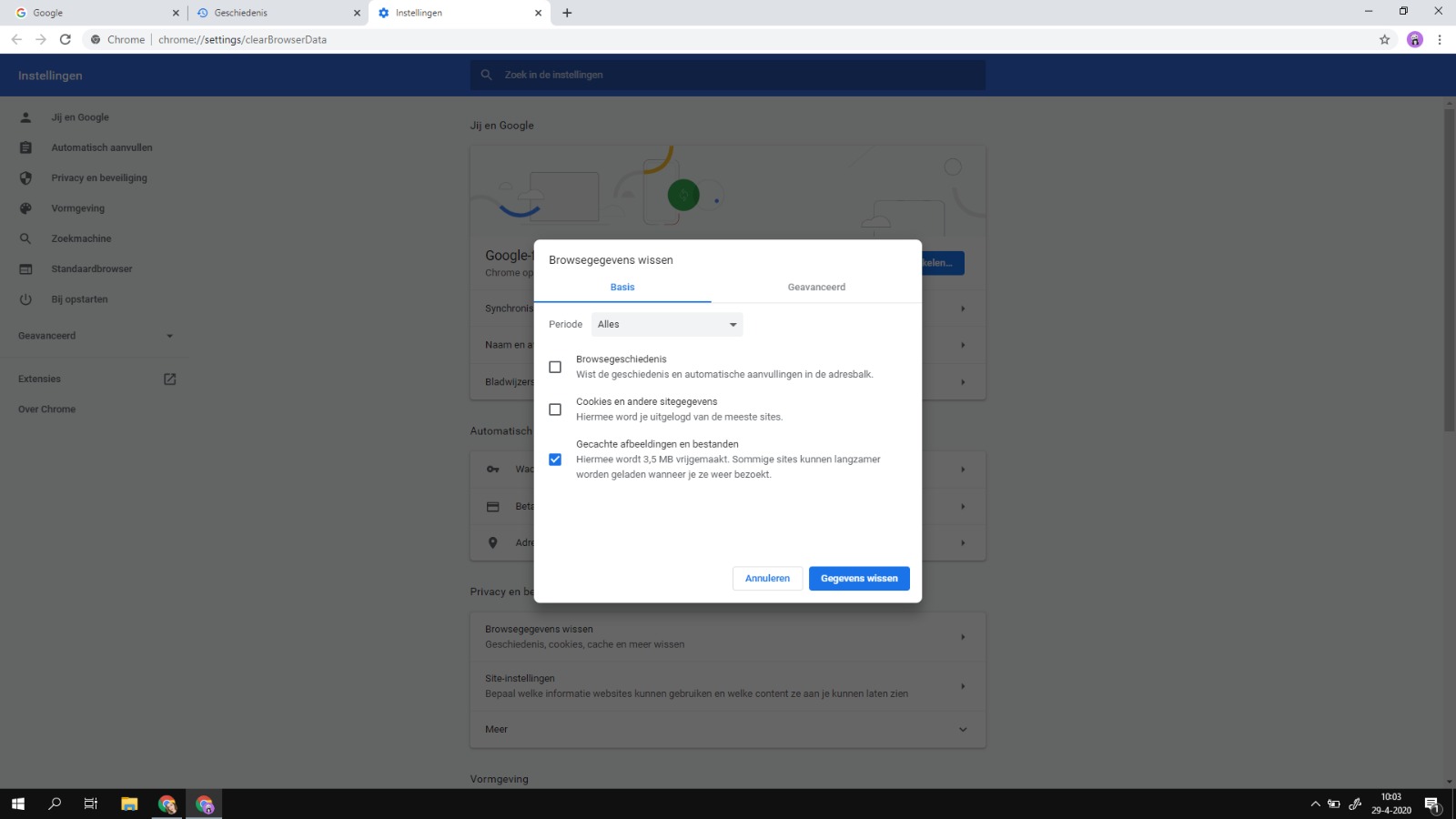Viewport: 1456px width, 819px height.
Task: Bookmark this page with star icon
Action: [1385, 39]
